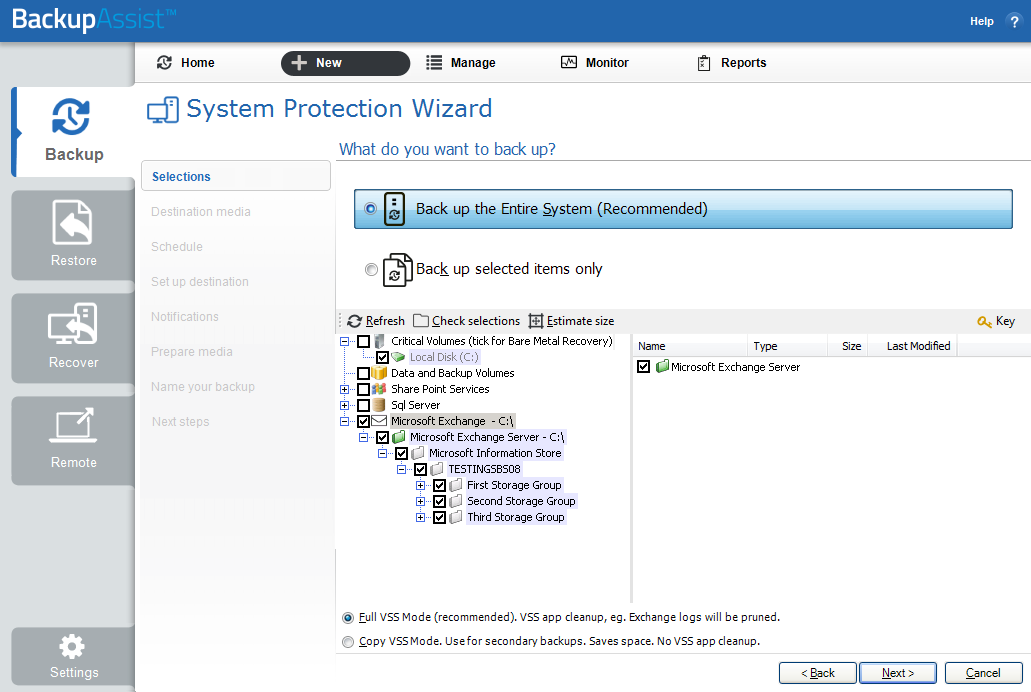
Task: Expand the First Storage Group node
Action: pos(420,485)
